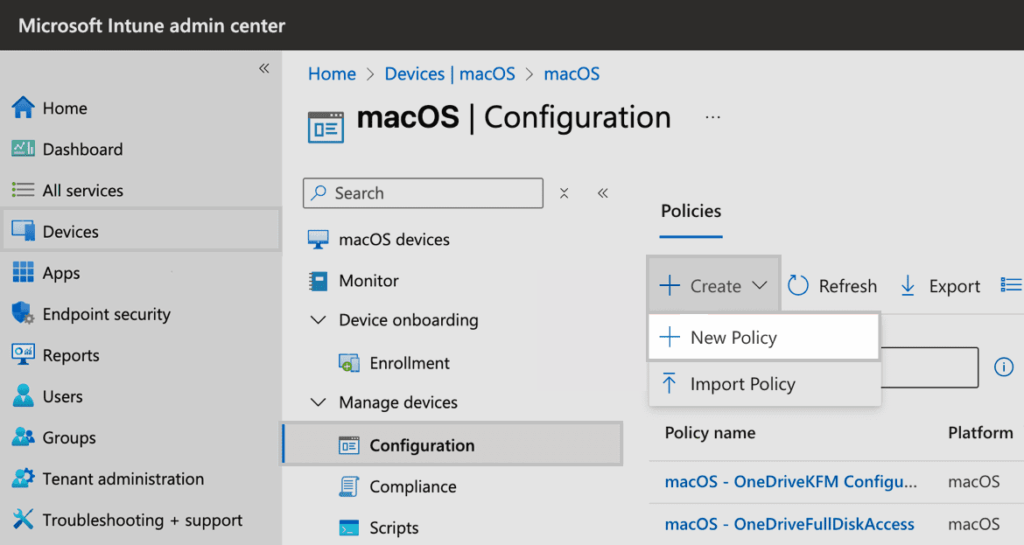Choose Import Policy from the menu
1024x545 pixels.
(x=742, y=384)
